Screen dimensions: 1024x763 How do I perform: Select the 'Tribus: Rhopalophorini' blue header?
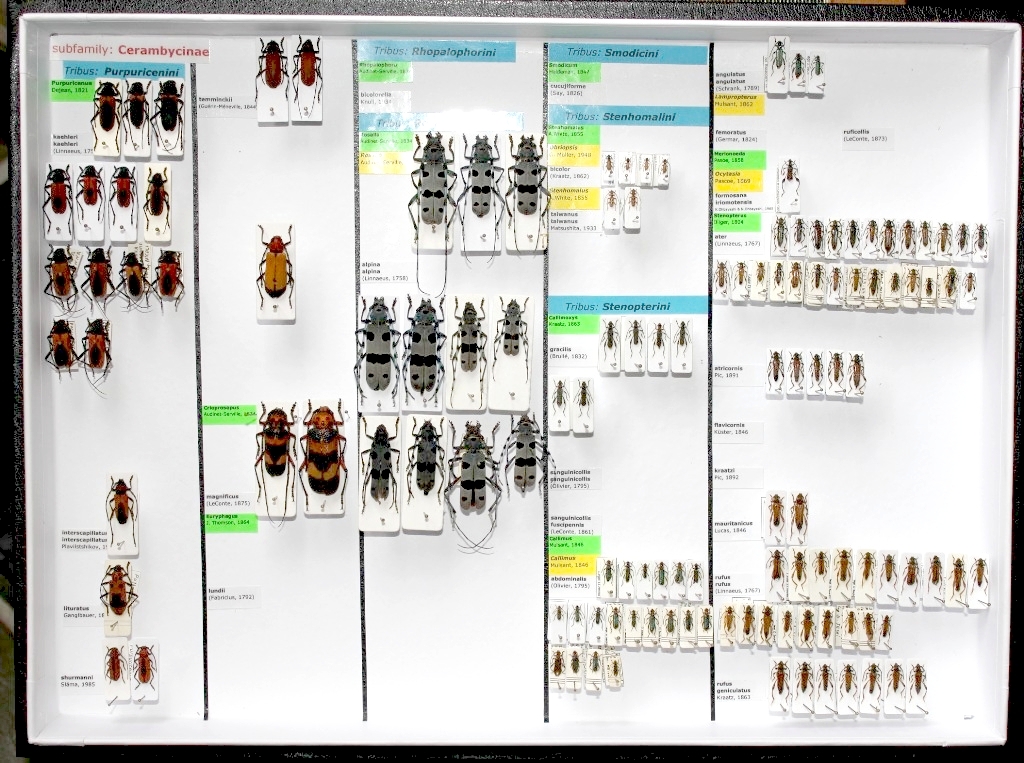tap(438, 51)
